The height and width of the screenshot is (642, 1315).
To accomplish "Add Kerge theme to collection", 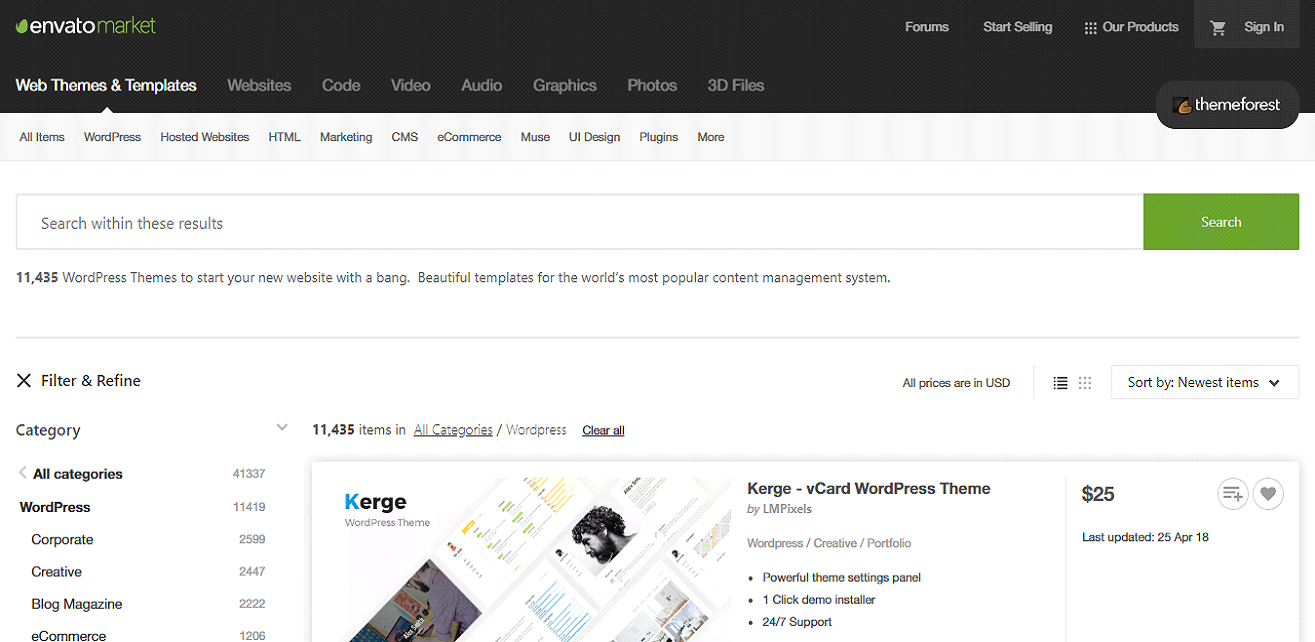I will [1233, 493].
